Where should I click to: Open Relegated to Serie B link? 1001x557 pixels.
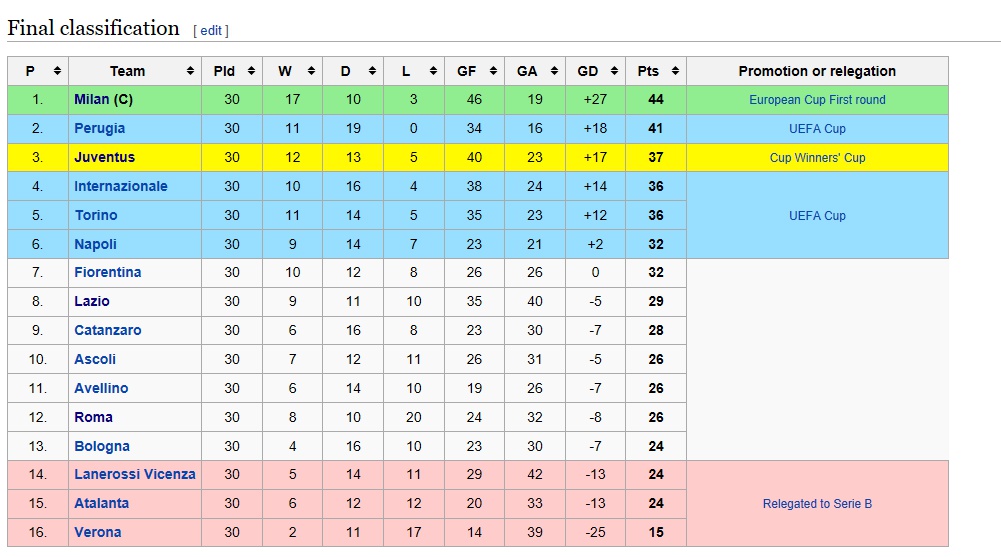click(x=817, y=503)
